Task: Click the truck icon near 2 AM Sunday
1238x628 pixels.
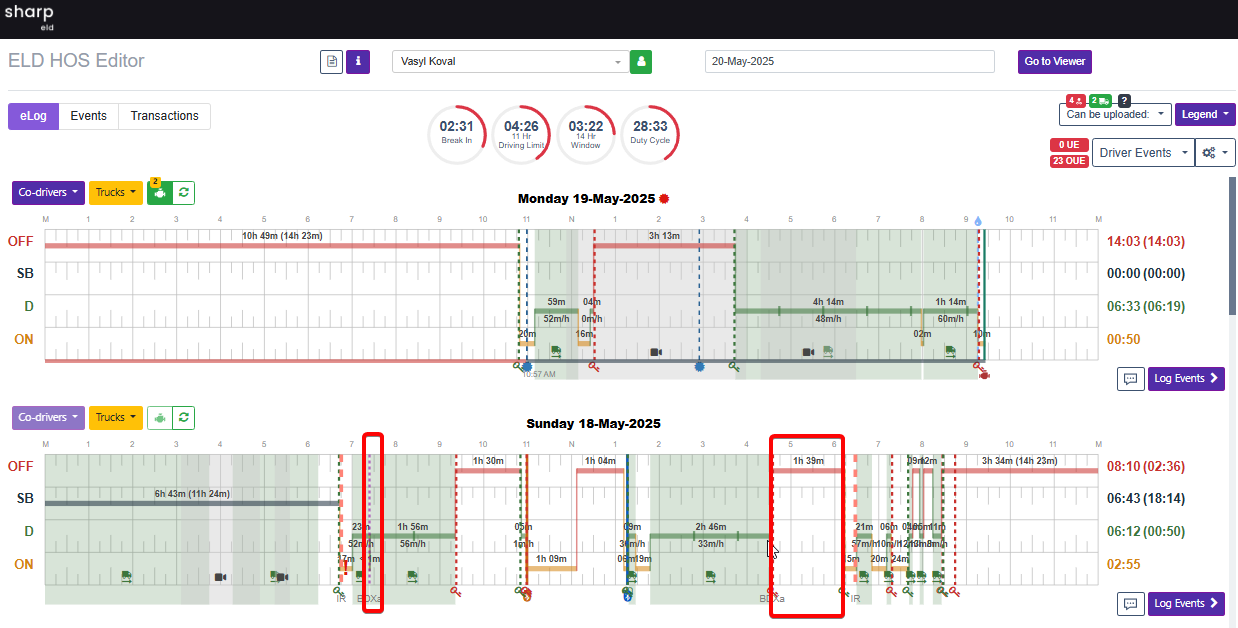Action: [127, 576]
